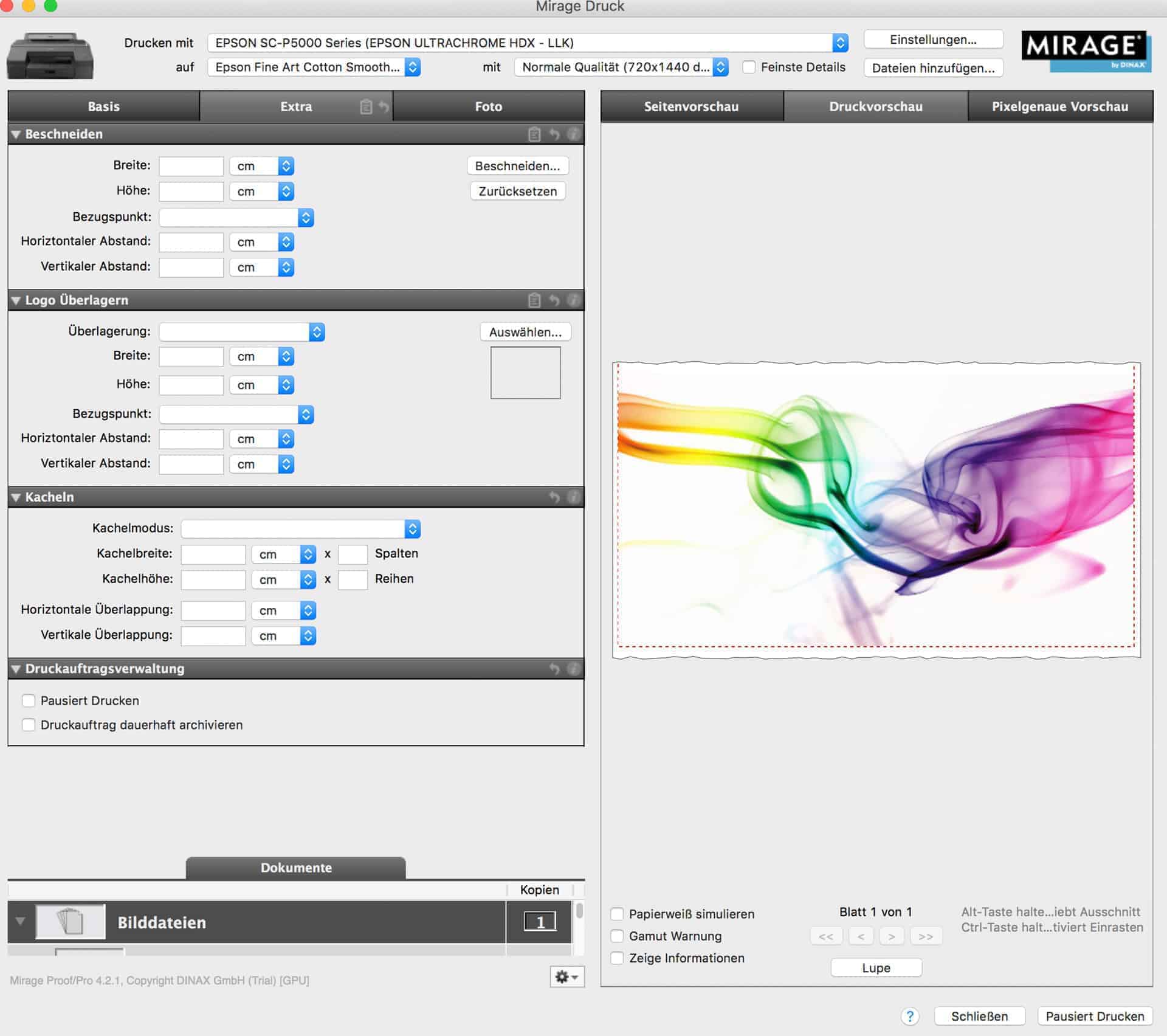
Task: Click the clipboard icon on Extra tab
Action: click(x=366, y=107)
